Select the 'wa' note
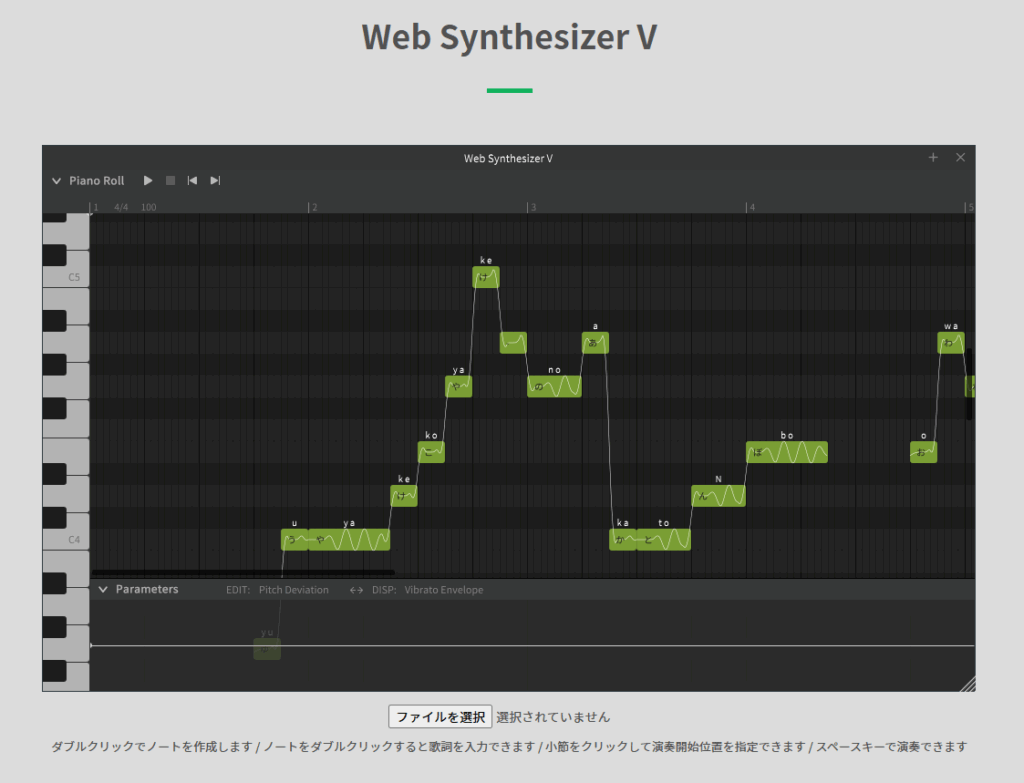This screenshot has height=783, width=1024. coord(951,343)
